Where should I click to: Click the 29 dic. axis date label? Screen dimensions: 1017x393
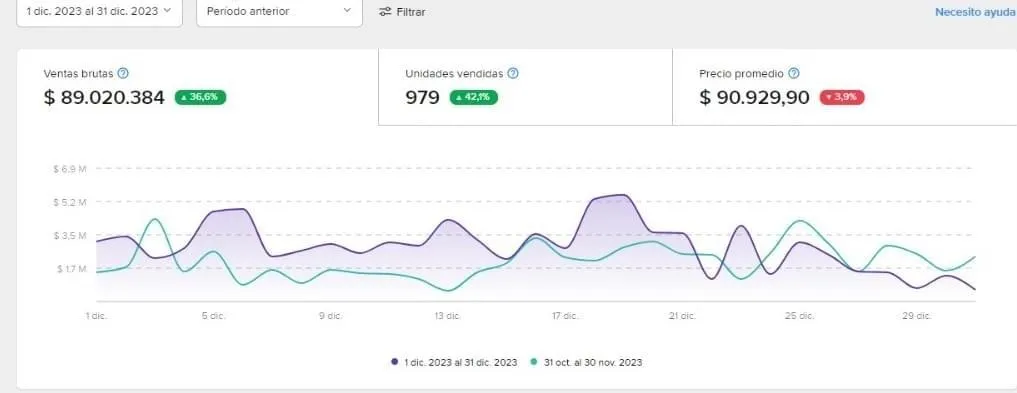[x=916, y=316]
